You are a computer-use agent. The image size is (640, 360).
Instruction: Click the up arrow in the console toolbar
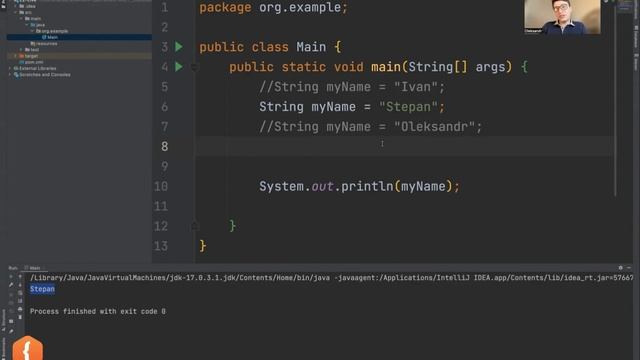click(20, 276)
